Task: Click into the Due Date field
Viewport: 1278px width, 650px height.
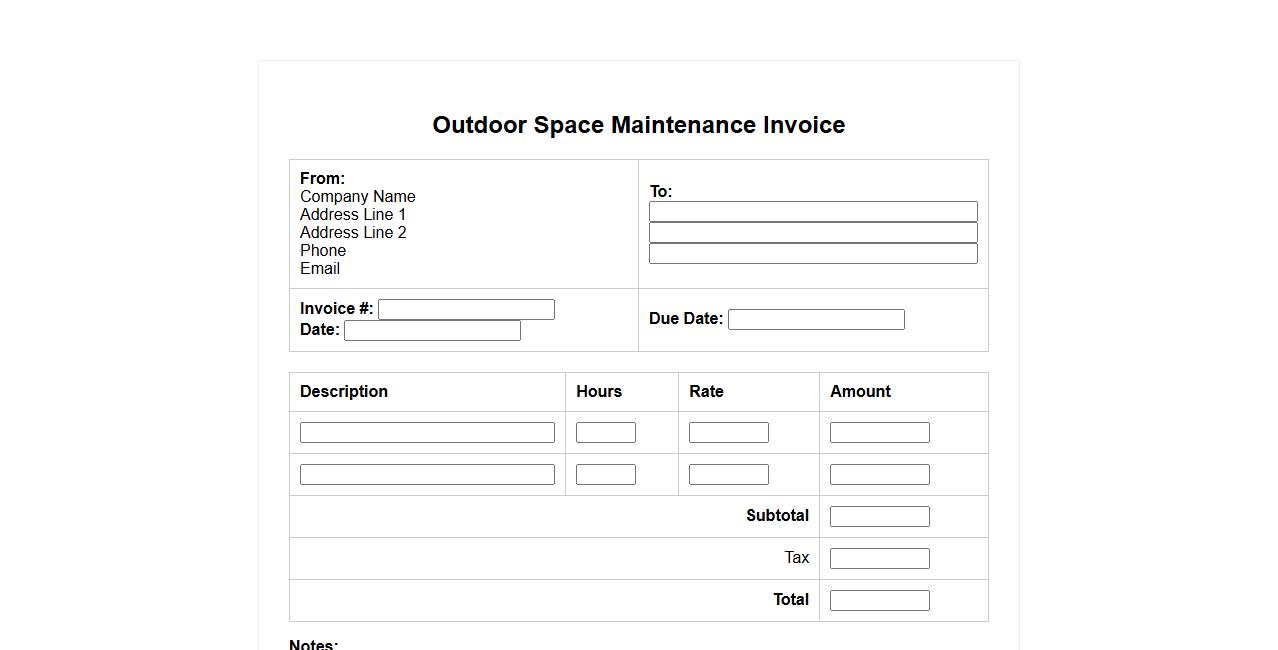Action: [816, 320]
